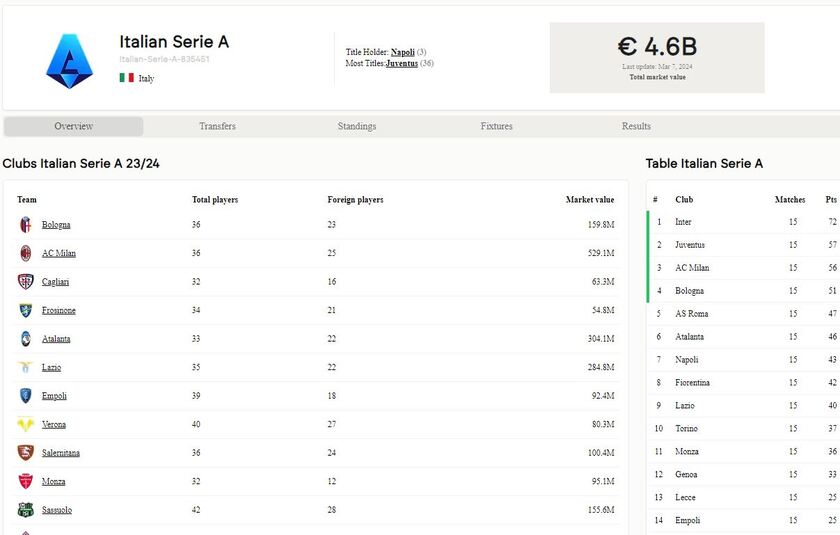Screen dimensions: 840x535
Task: Open the AC Milan team link
Action: coord(59,253)
